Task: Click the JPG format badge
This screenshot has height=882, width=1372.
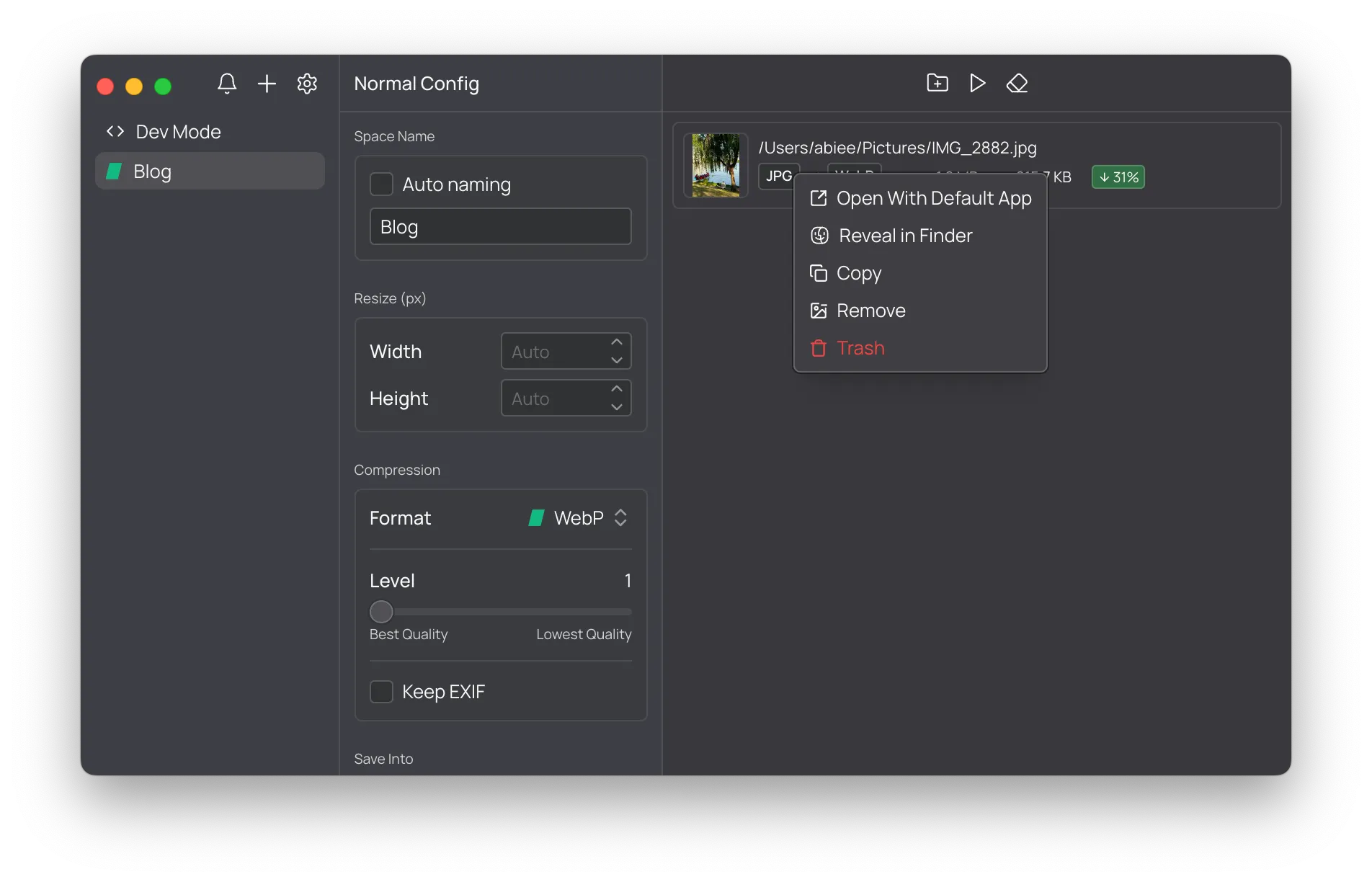Action: click(778, 176)
